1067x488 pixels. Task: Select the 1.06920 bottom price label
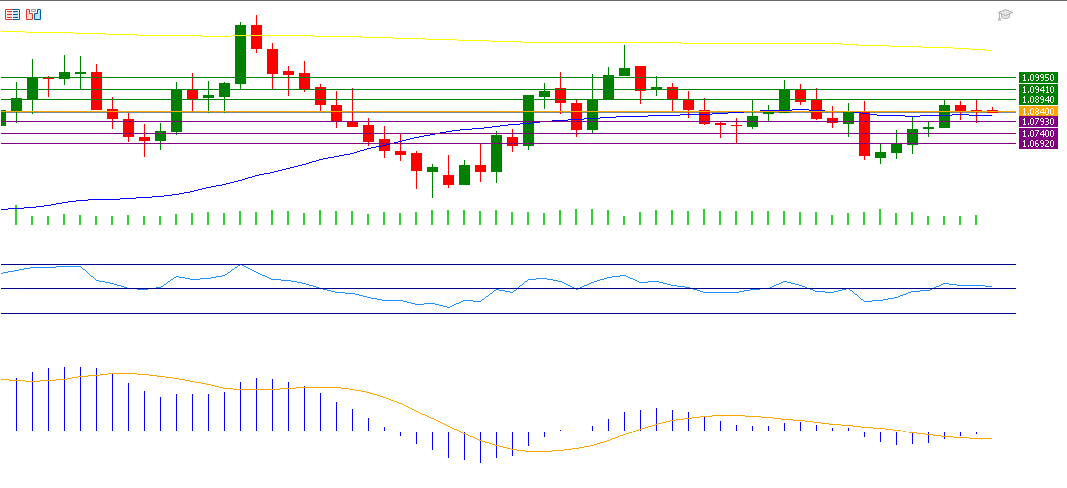(x=1037, y=143)
